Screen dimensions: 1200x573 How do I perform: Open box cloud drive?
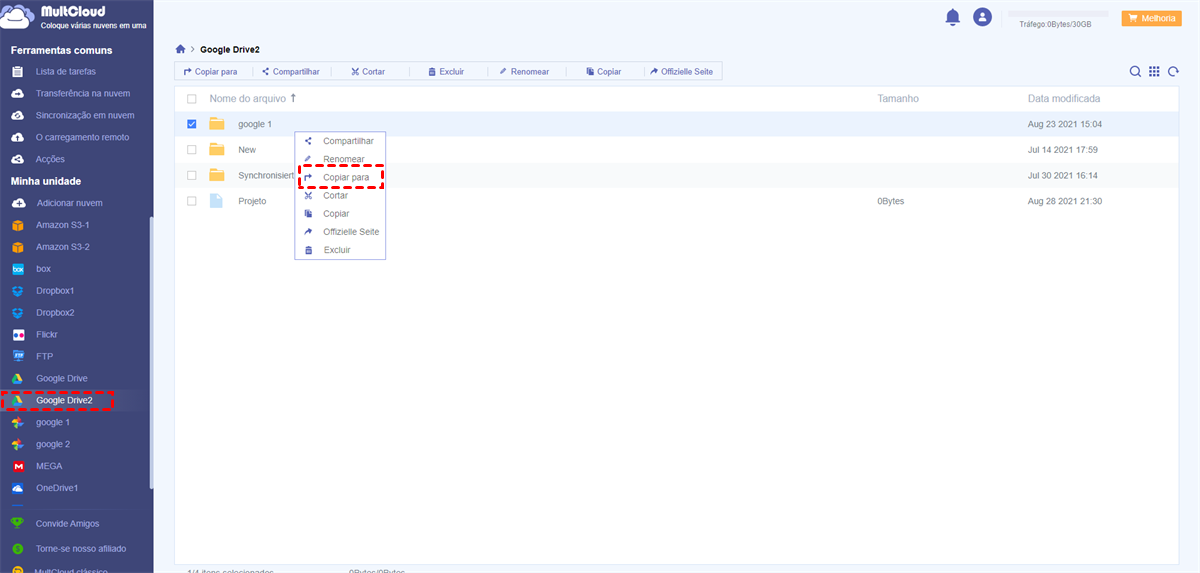click(x=43, y=269)
